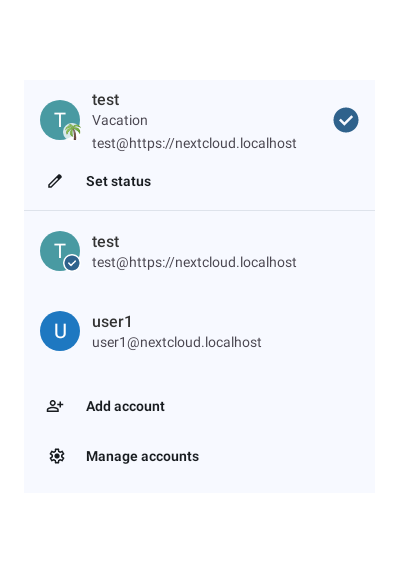
Task: Click the add-person icon for Add account
Action: click(x=55, y=406)
